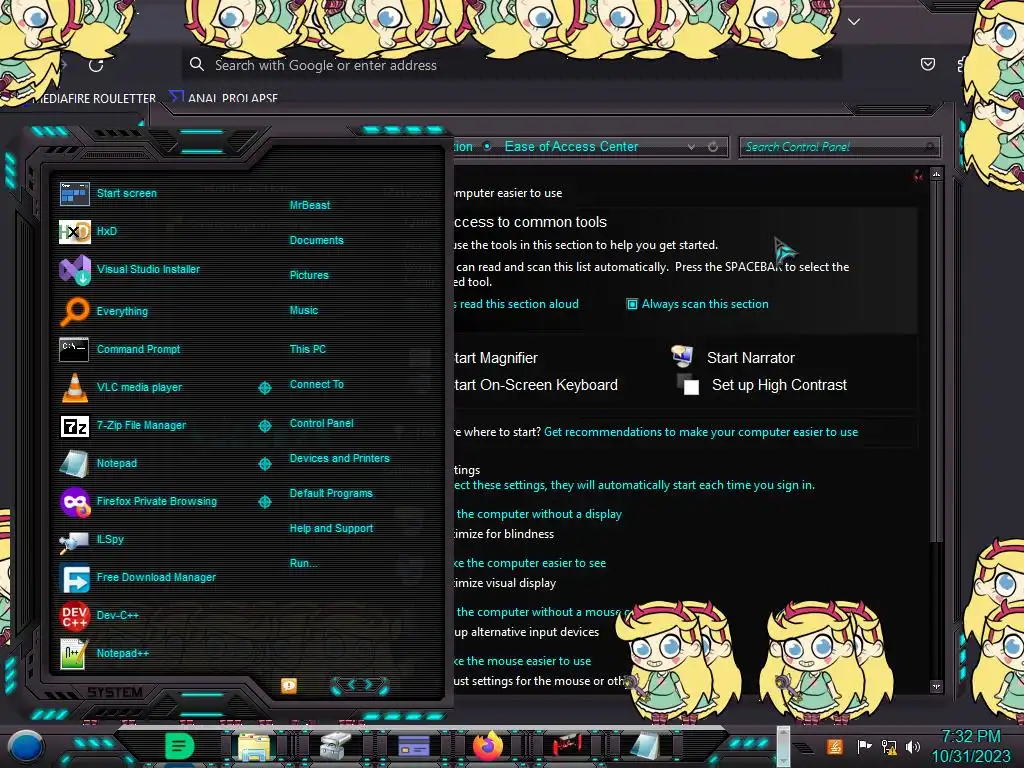Reload page in Firefox
Viewport: 1024px width, 768px height.
96,65
